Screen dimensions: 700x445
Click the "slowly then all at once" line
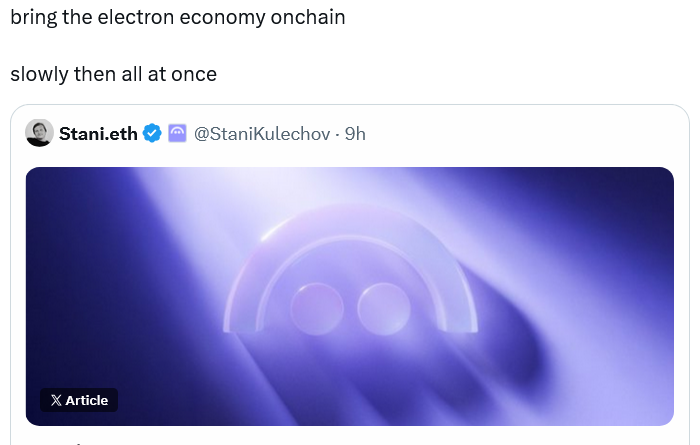[x=113, y=74]
